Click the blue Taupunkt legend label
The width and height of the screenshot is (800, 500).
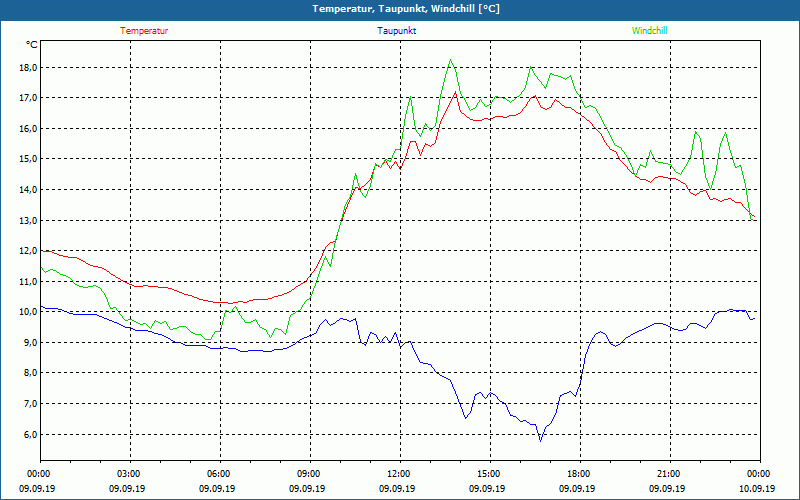pyautogui.click(x=397, y=30)
